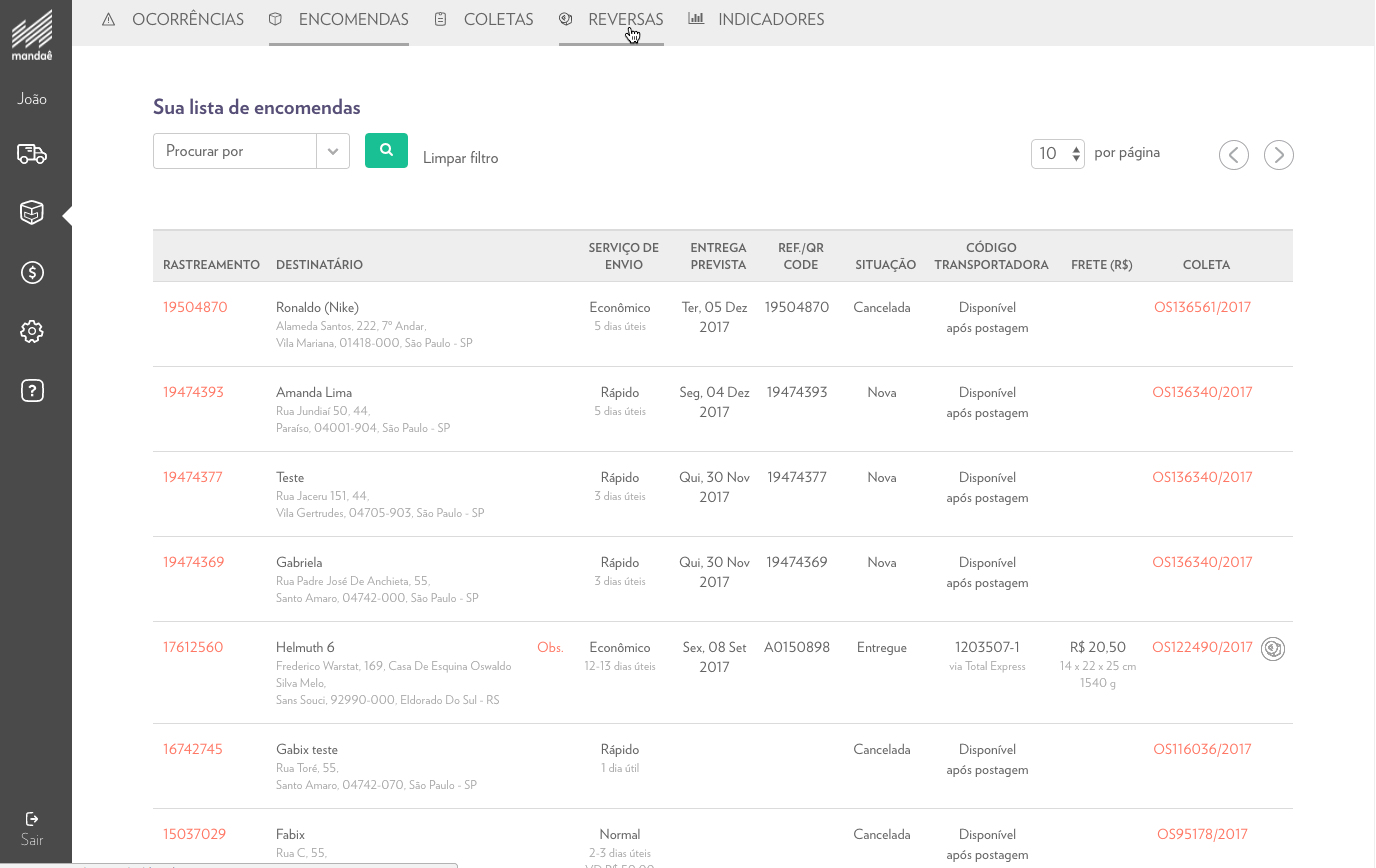
Task: Open pickup order OS136561/2017
Action: (x=1202, y=307)
